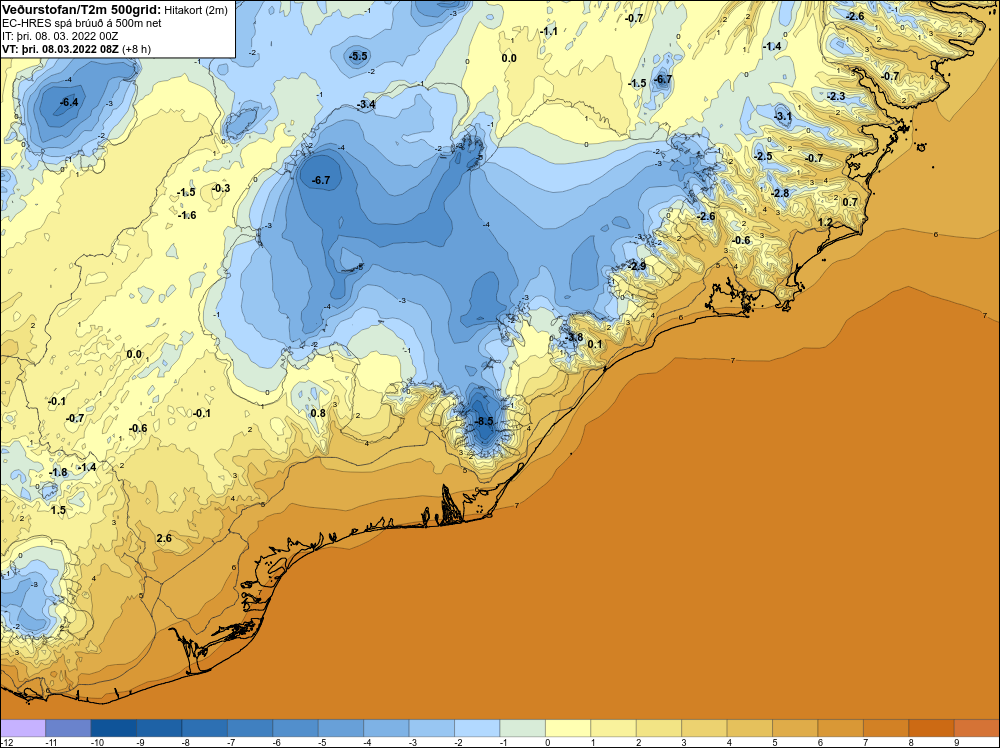
Task: Select the 1.2 temperature label
Action: point(825,222)
